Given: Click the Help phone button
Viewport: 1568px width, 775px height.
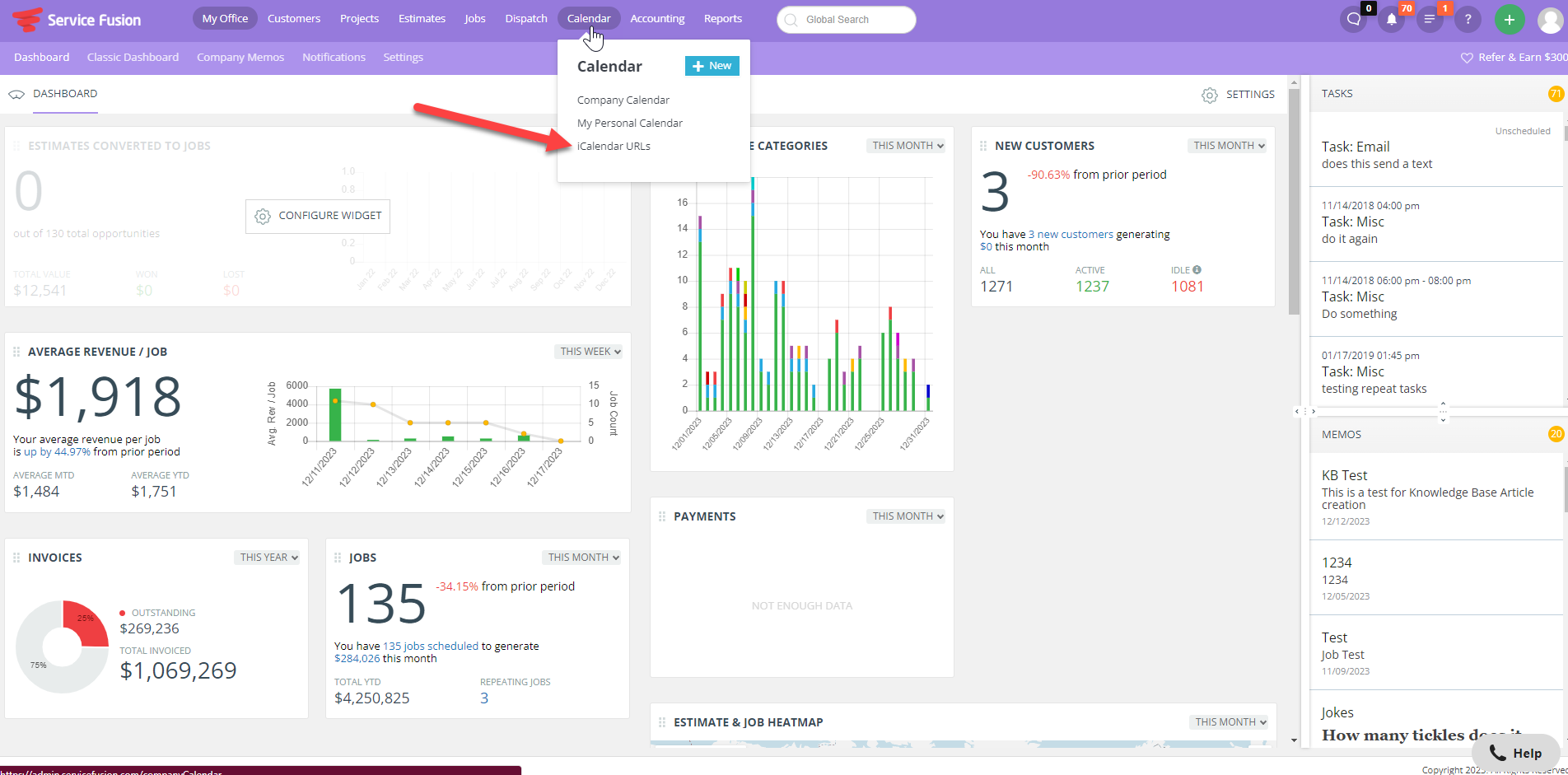Looking at the screenshot, I should [1515, 753].
